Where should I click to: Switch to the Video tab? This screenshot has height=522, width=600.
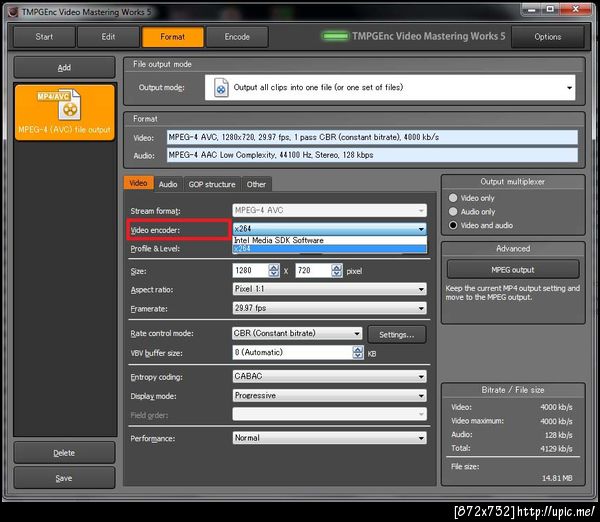click(x=139, y=183)
